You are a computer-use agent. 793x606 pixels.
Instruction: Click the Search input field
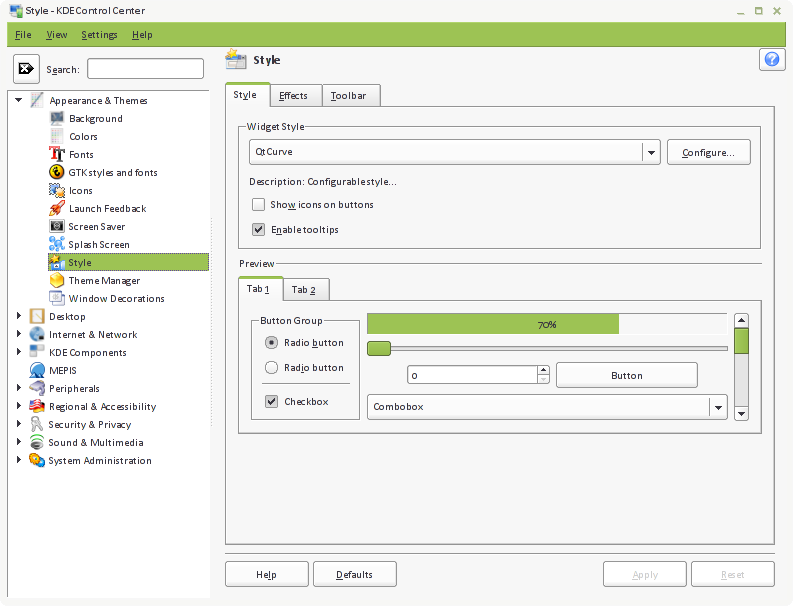coord(146,68)
